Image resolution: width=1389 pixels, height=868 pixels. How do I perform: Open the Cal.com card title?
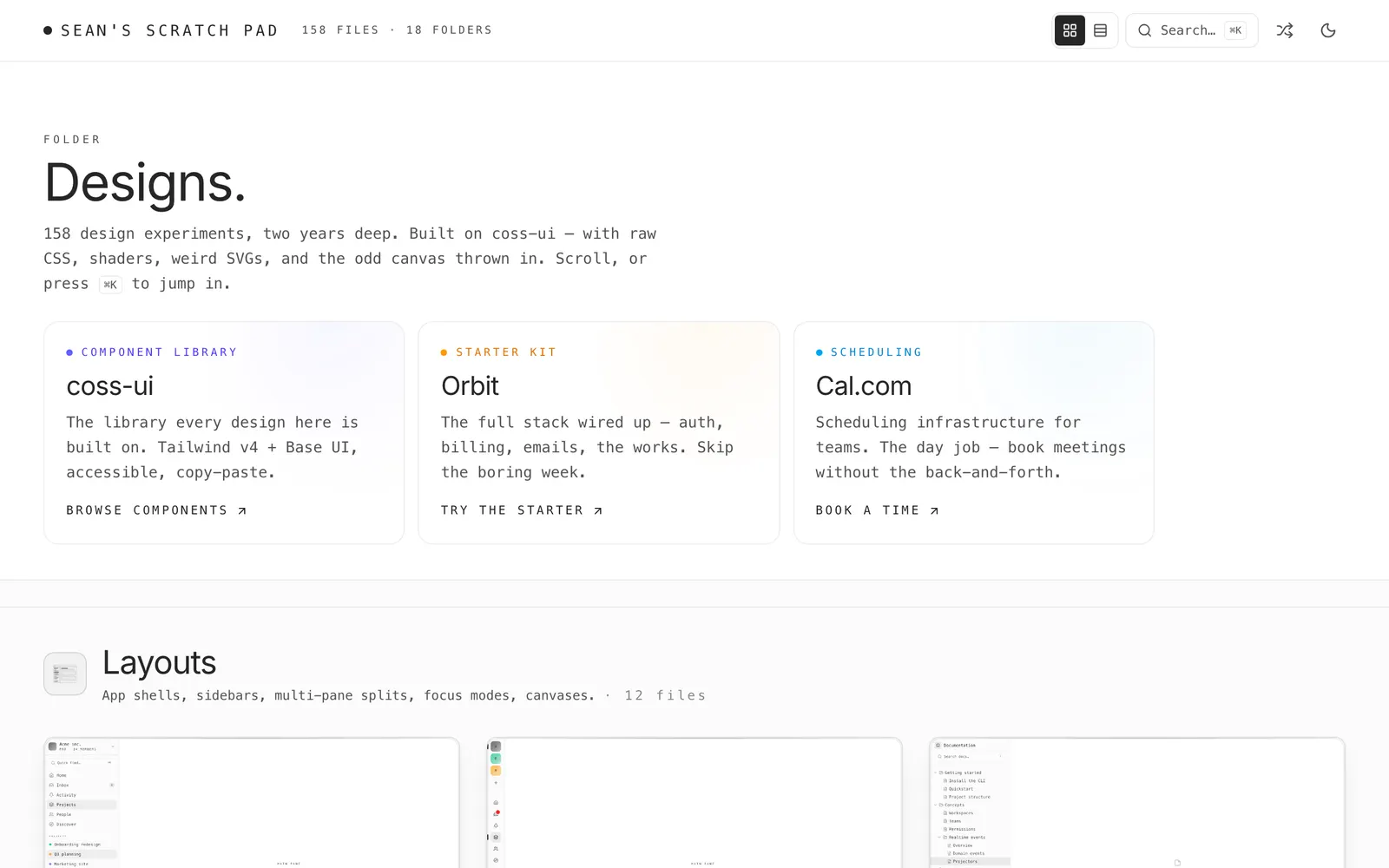864,385
